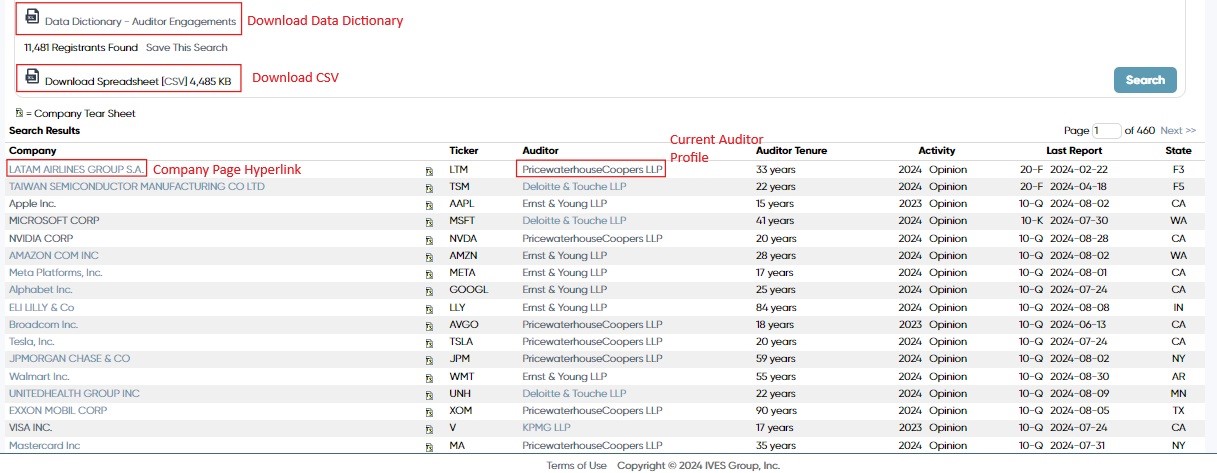Open Apple Inc. tear sheet icon

(428, 204)
